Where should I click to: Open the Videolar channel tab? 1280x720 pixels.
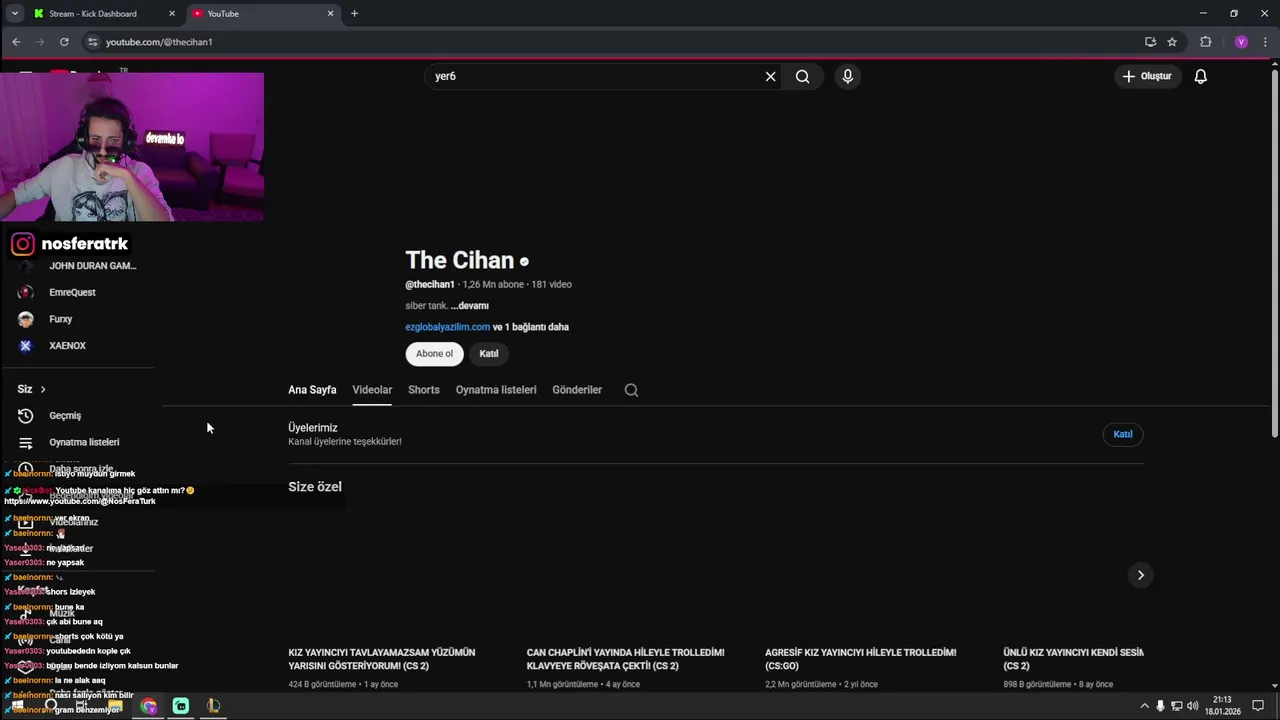(372, 390)
